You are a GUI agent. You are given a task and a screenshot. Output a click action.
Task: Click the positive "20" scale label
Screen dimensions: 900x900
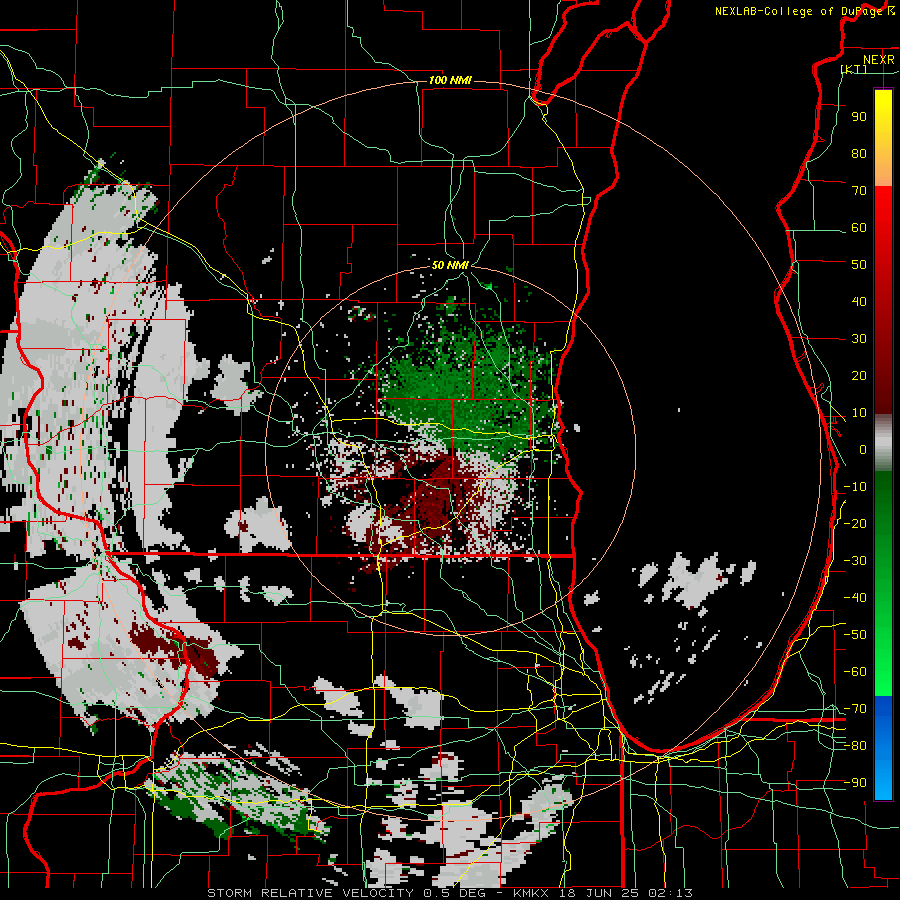point(859,375)
